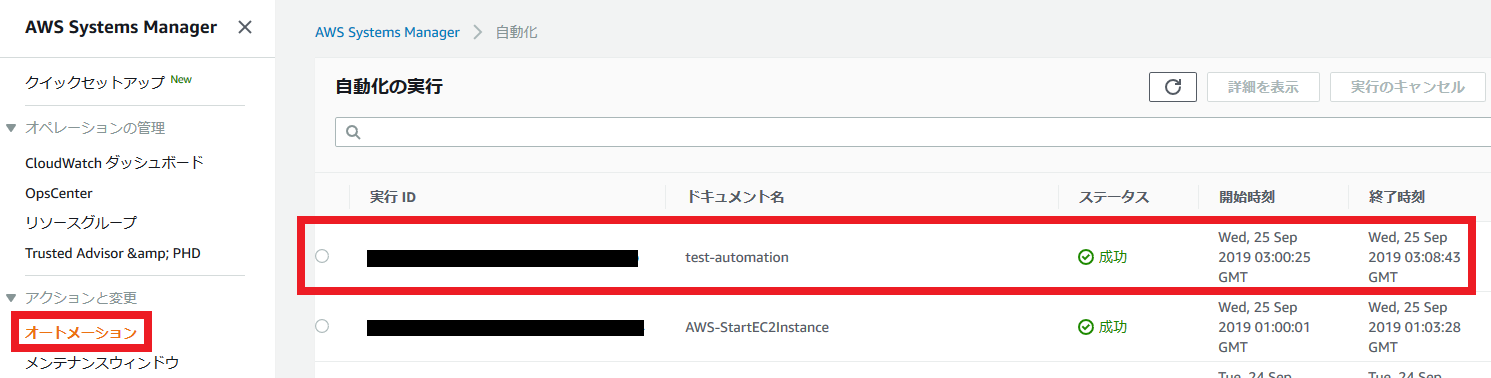Screen dimensions: 1491x378
Task: Click the 詳細を表示 button
Action: [1263, 87]
